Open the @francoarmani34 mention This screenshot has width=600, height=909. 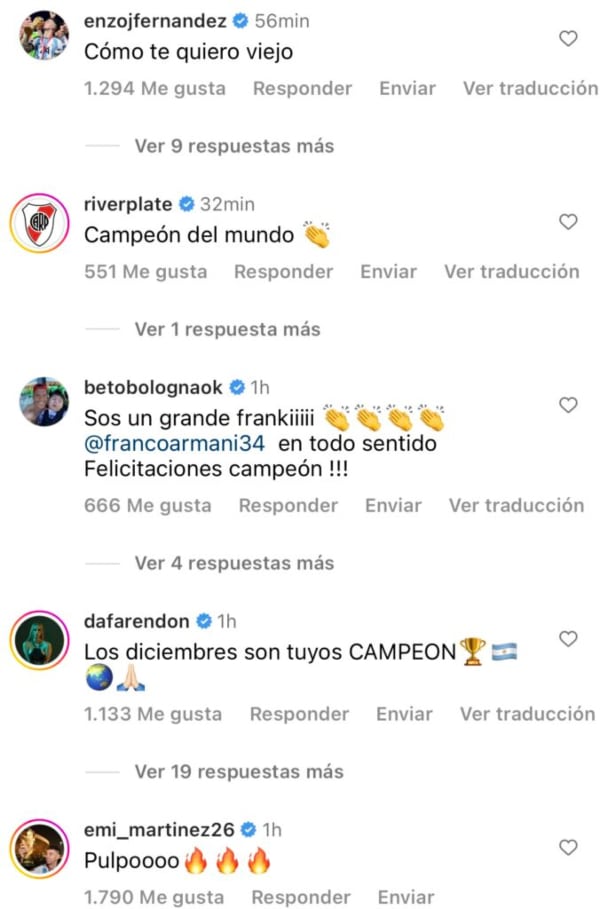point(174,443)
